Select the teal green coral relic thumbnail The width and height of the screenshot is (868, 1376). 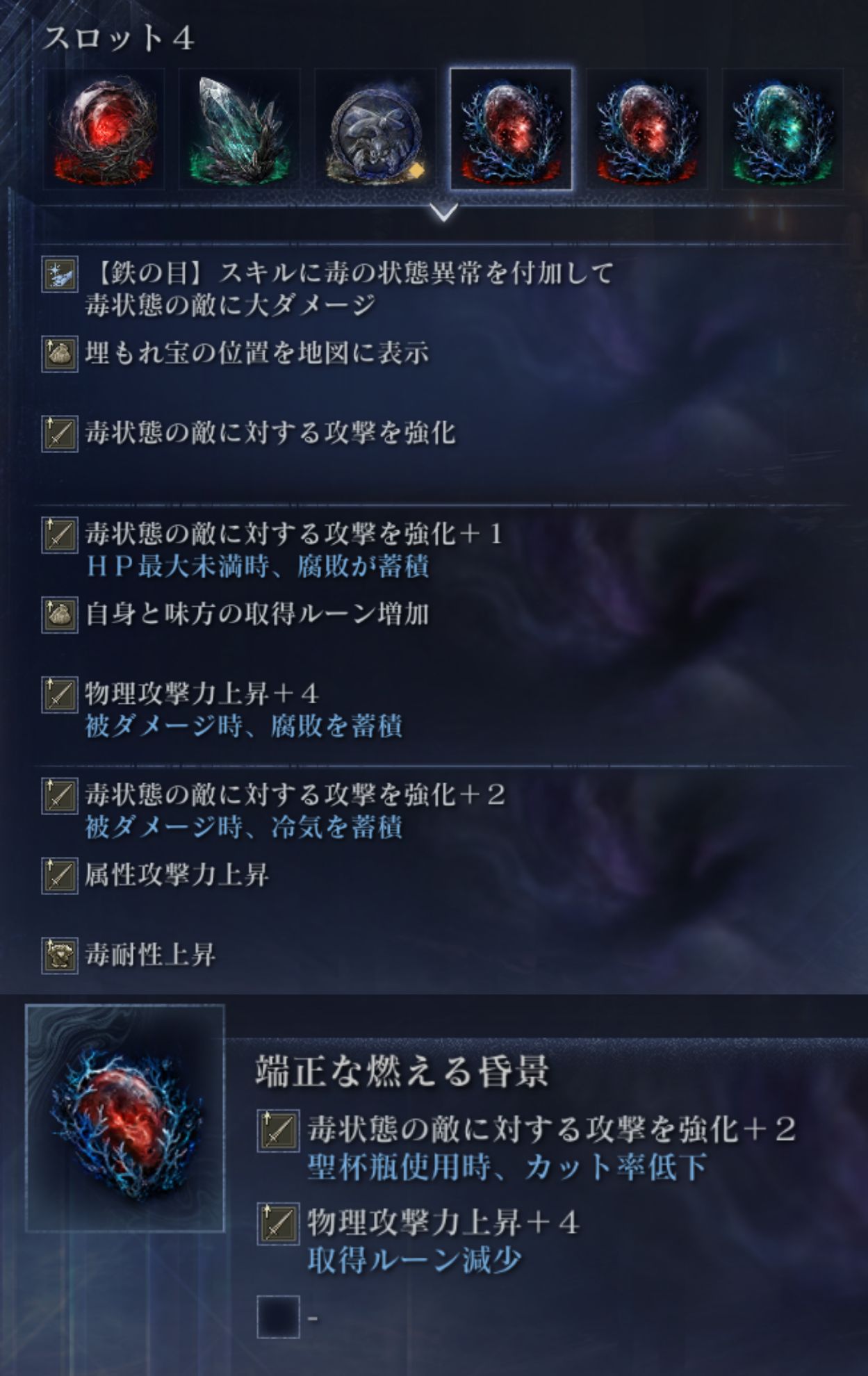(x=783, y=129)
